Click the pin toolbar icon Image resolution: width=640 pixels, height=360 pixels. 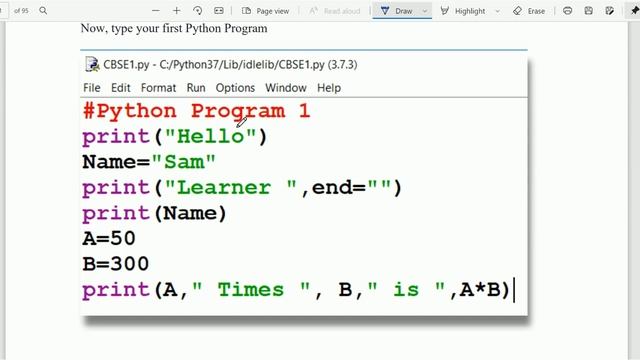pyautogui.click(x=635, y=11)
